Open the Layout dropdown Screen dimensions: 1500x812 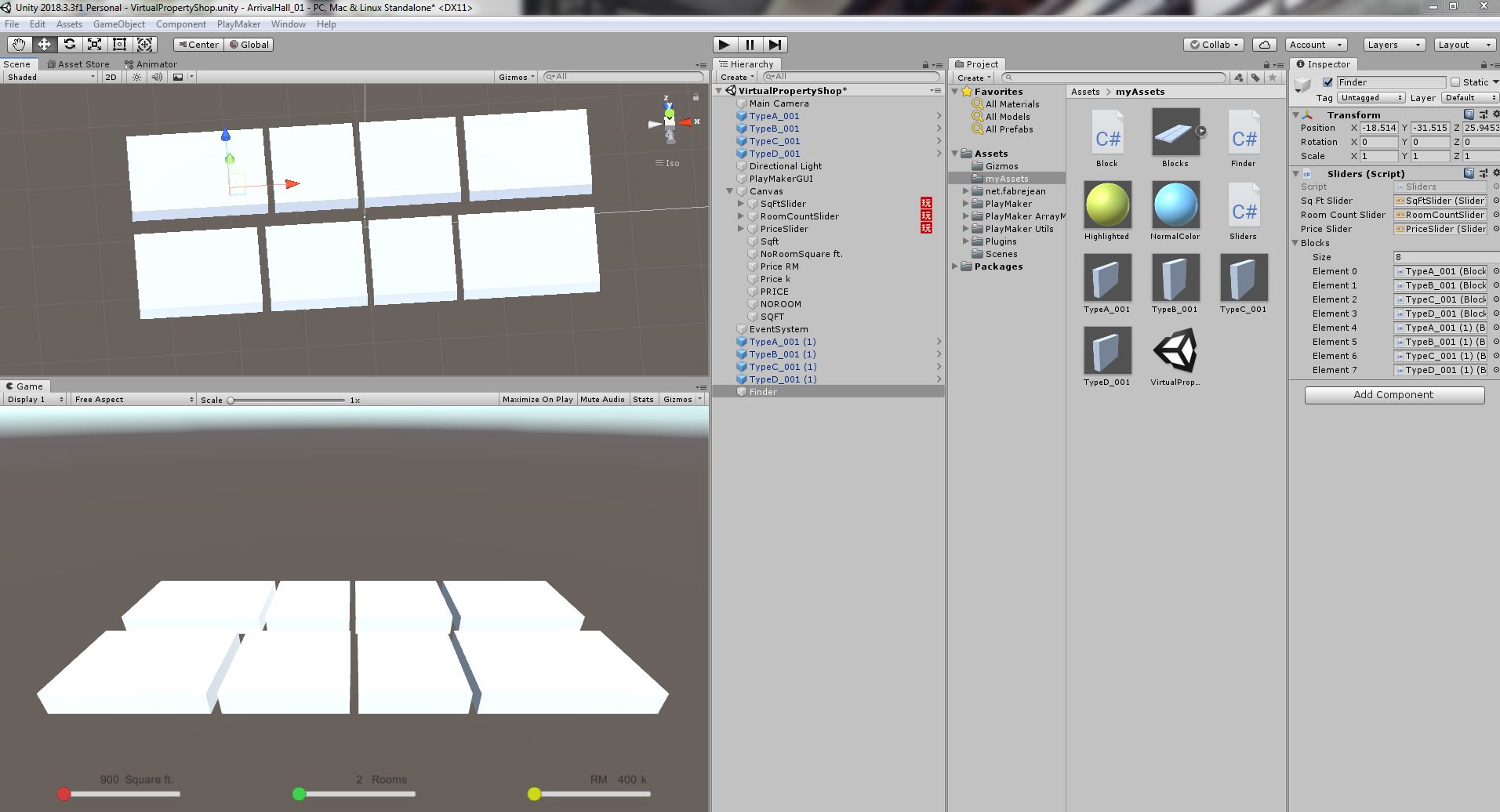[x=1464, y=45]
